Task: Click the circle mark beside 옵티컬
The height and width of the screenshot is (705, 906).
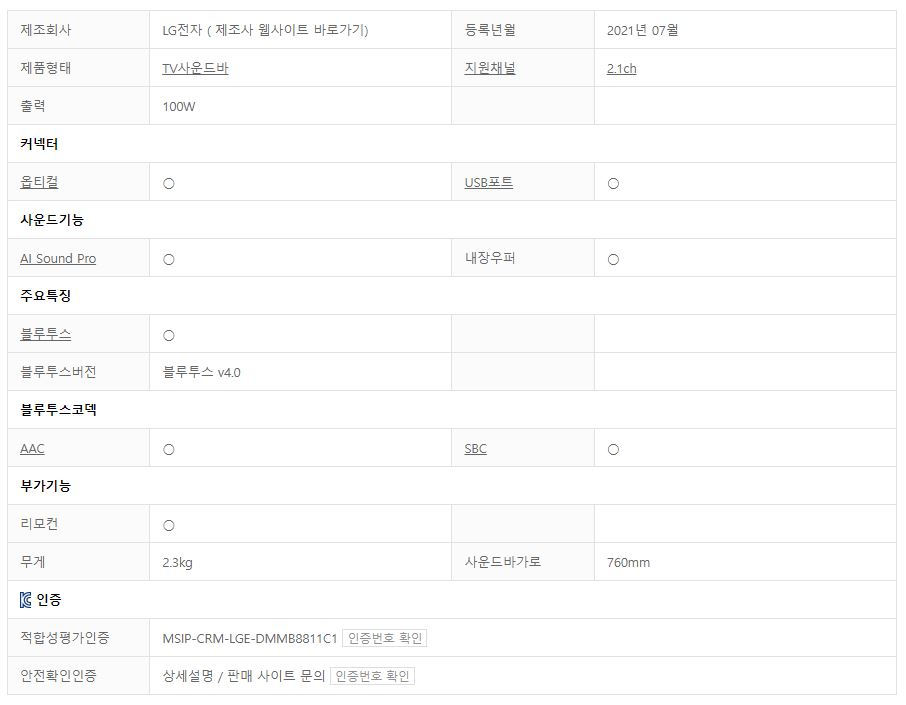Action: click(x=169, y=183)
